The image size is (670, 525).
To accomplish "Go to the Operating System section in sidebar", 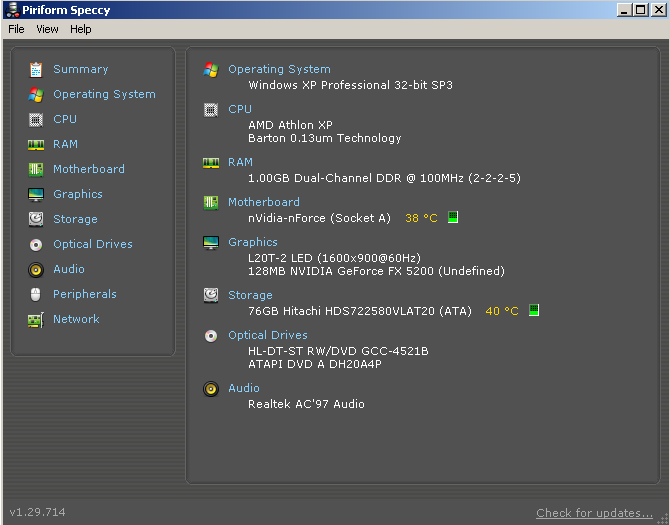I will [104, 94].
